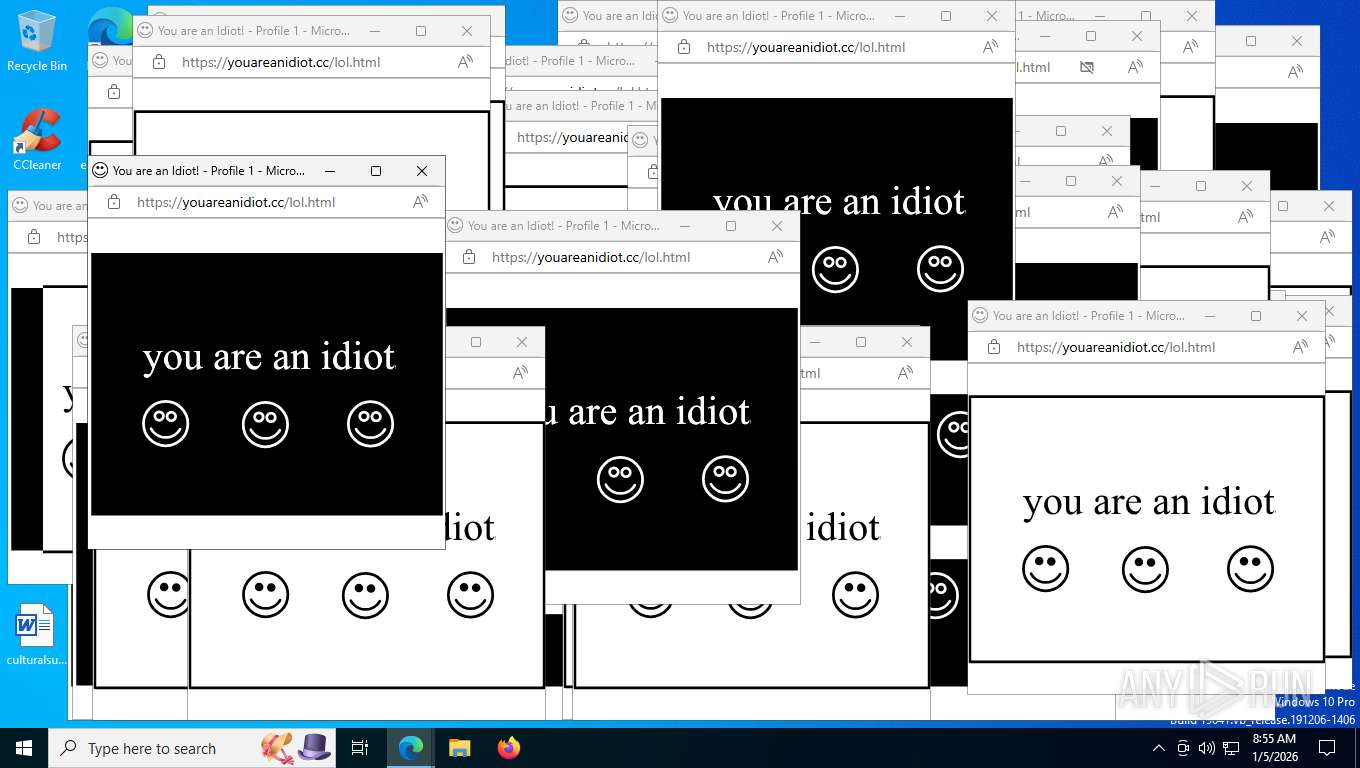Viewport: 1360px width, 768px height.
Task: Click the smiley favicon of the three-smiley black window
Action: (100, 171)
